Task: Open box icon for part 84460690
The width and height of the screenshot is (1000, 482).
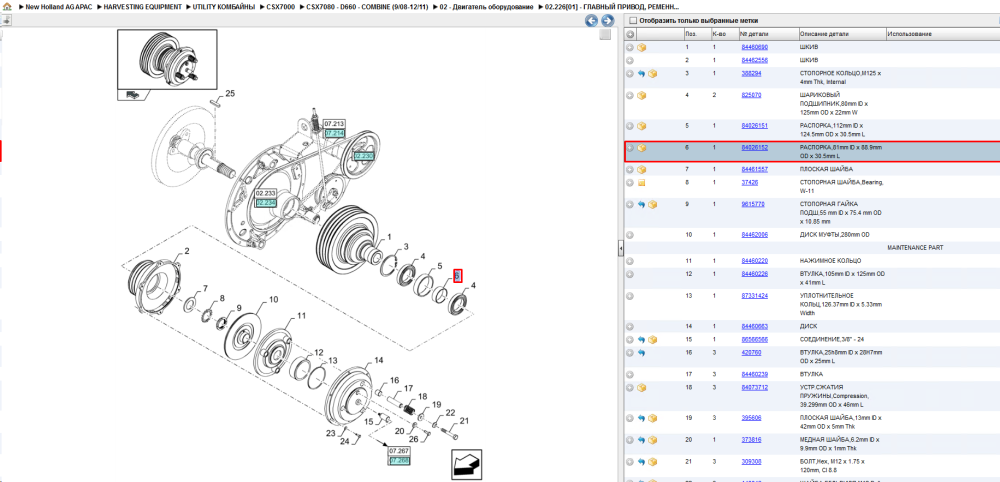Action: click(x=642, y=47)
